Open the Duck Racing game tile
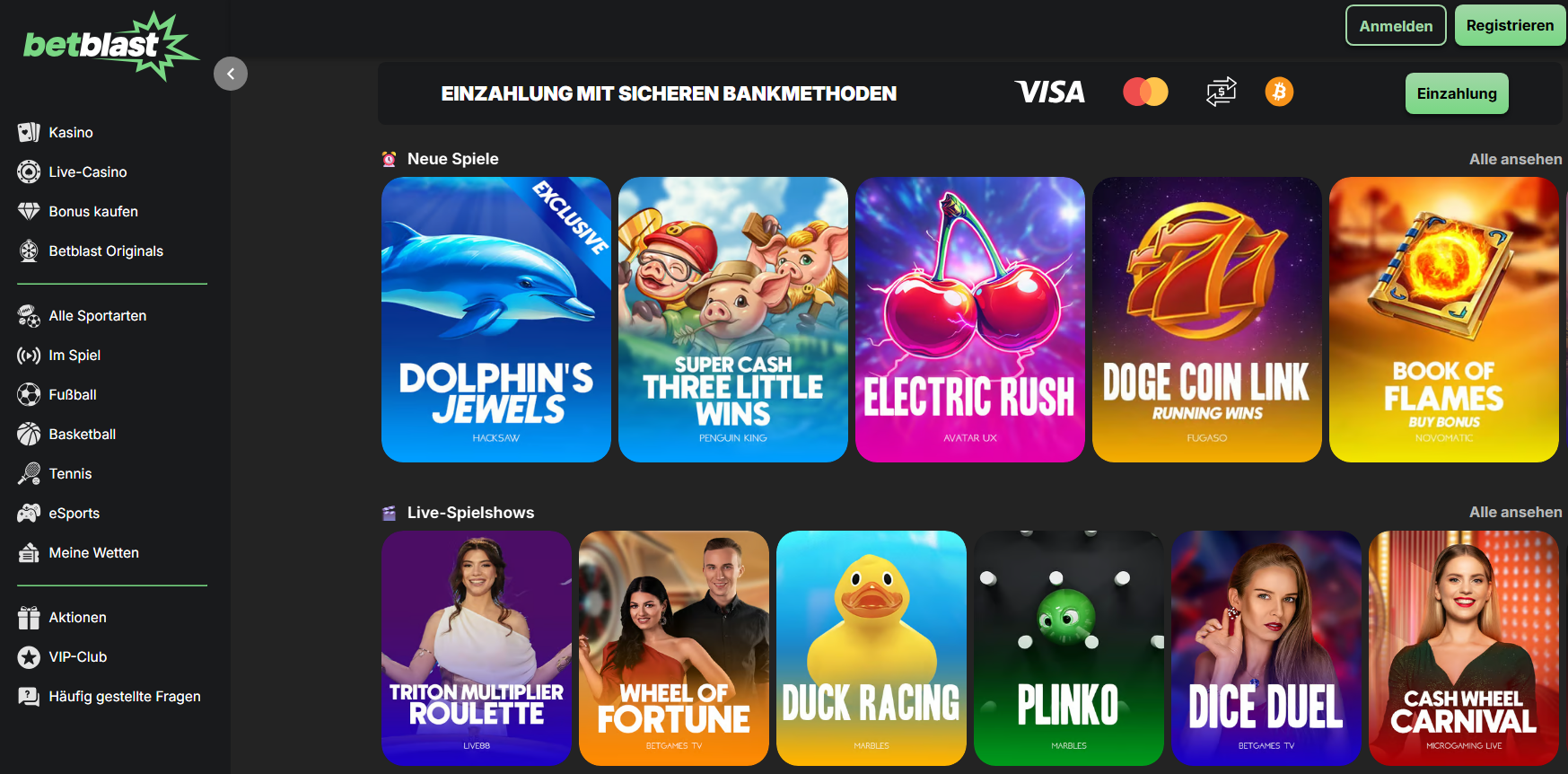1568x774 pixels. [872, 648]
